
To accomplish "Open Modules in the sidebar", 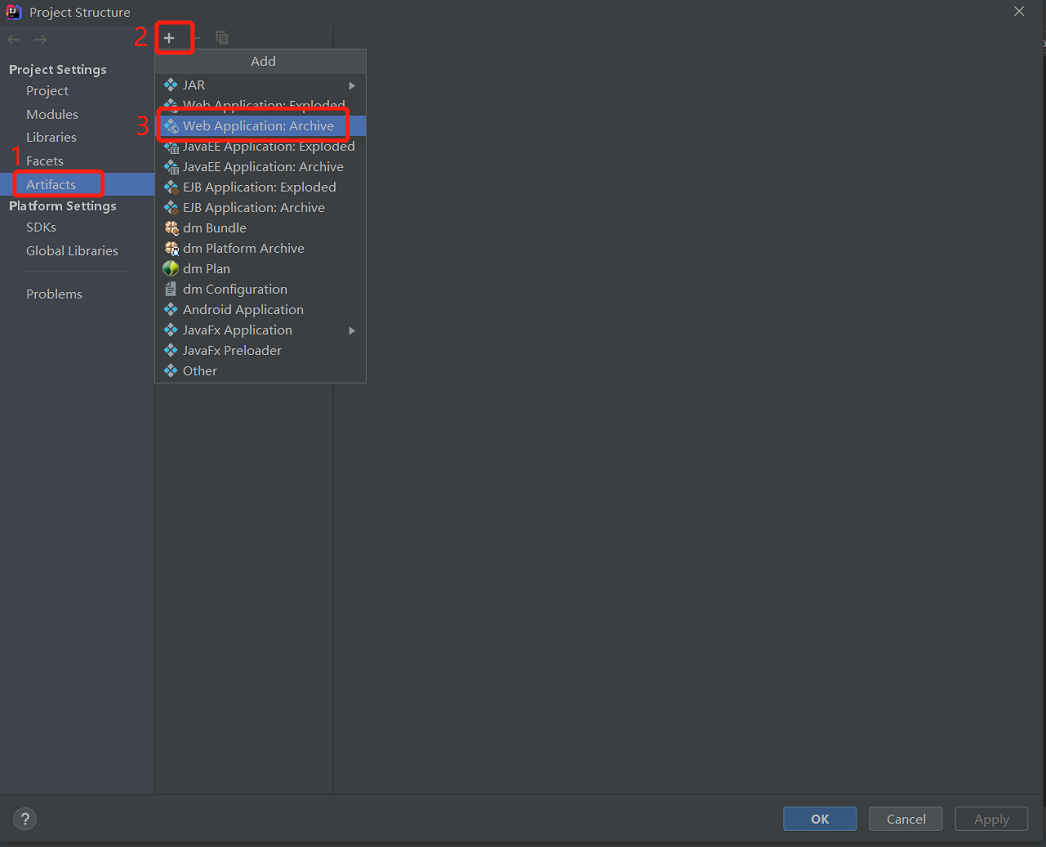I will [77, 114].
